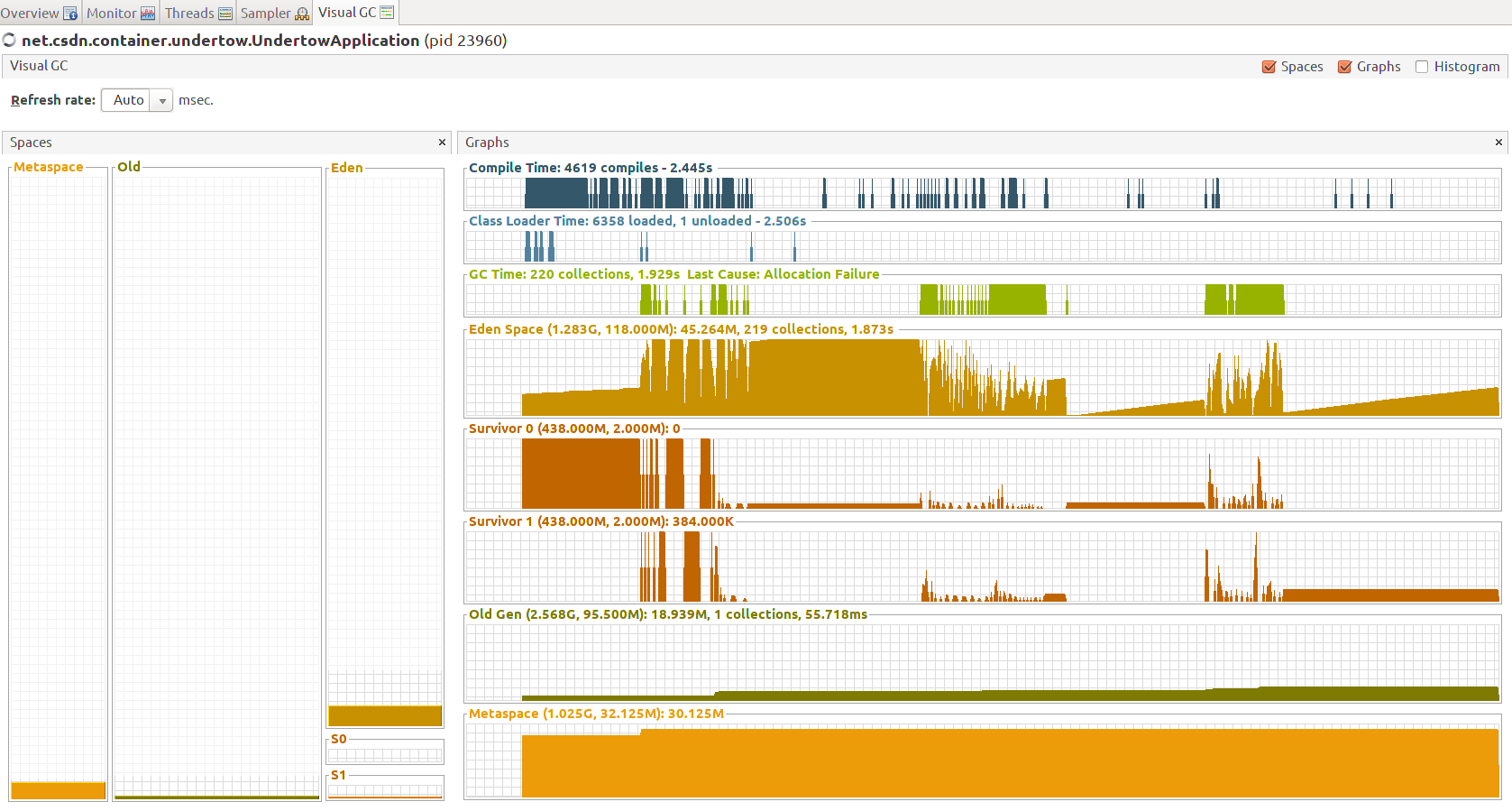Viewport: 1512px width, 811px height.
Task: Uncheck the Spaces checkbox
Action: pos(1269,67)
